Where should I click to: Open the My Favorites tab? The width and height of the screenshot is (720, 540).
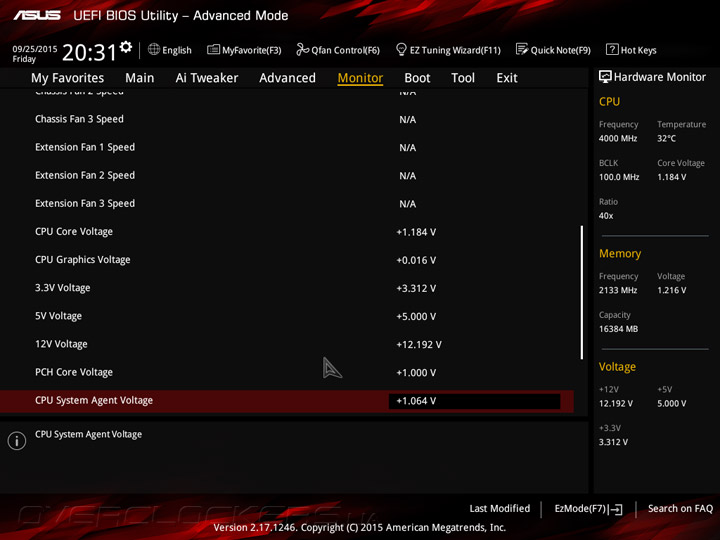click(x=68, y=78)
